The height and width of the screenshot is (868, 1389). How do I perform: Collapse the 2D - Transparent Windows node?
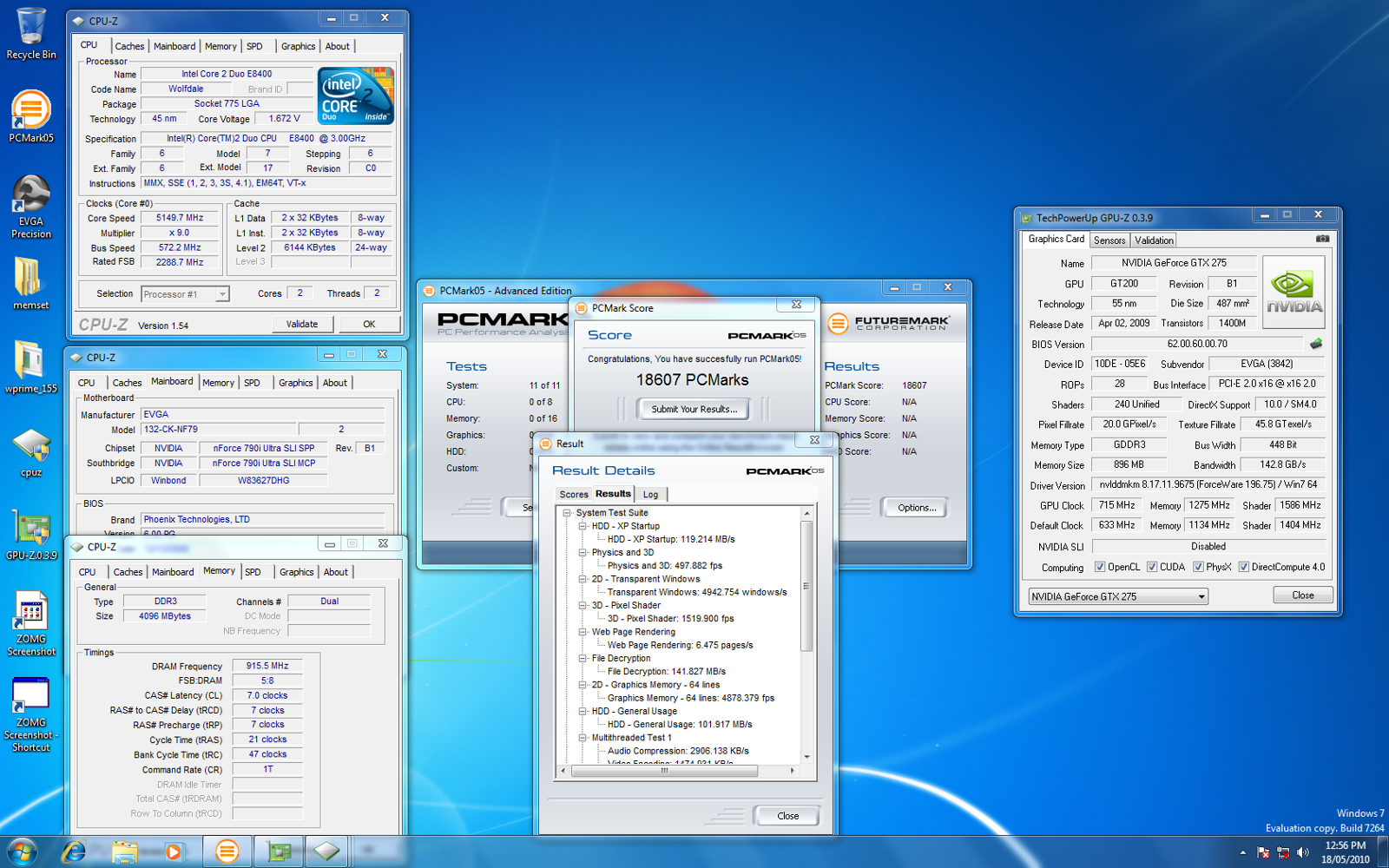(583, 579)
